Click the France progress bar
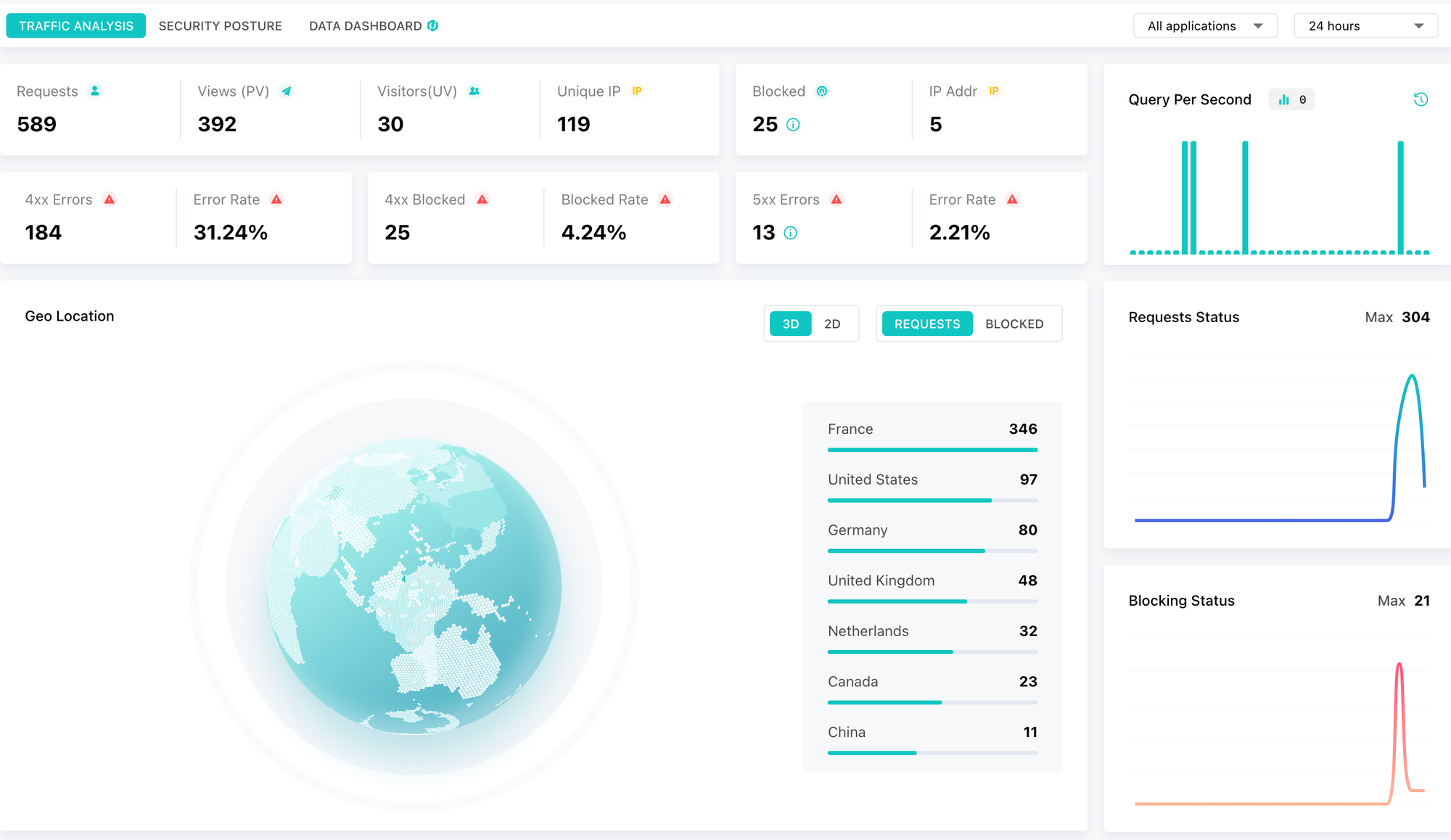 coord(932,450)
